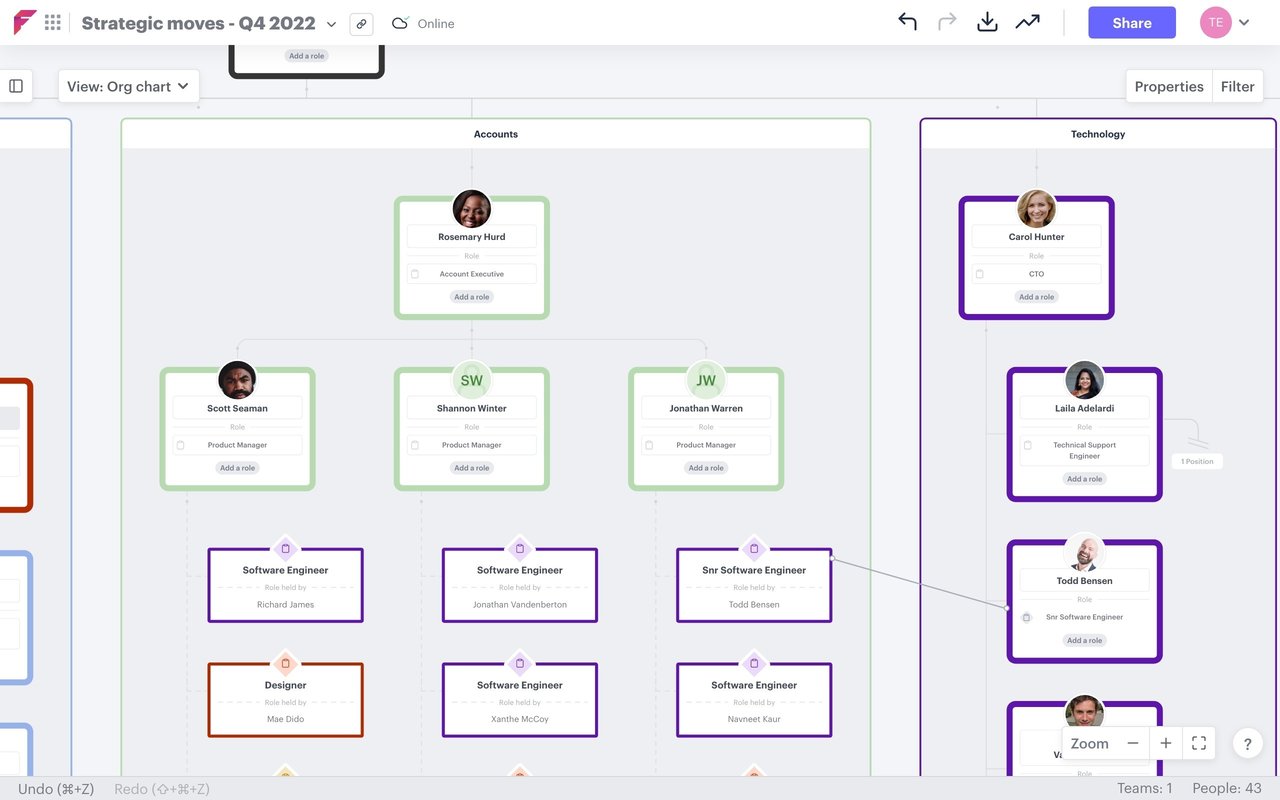Switch to the Properties tab
Image resolution: width=1280 pixels, height=800 pixels.
tap(1168, 86)
